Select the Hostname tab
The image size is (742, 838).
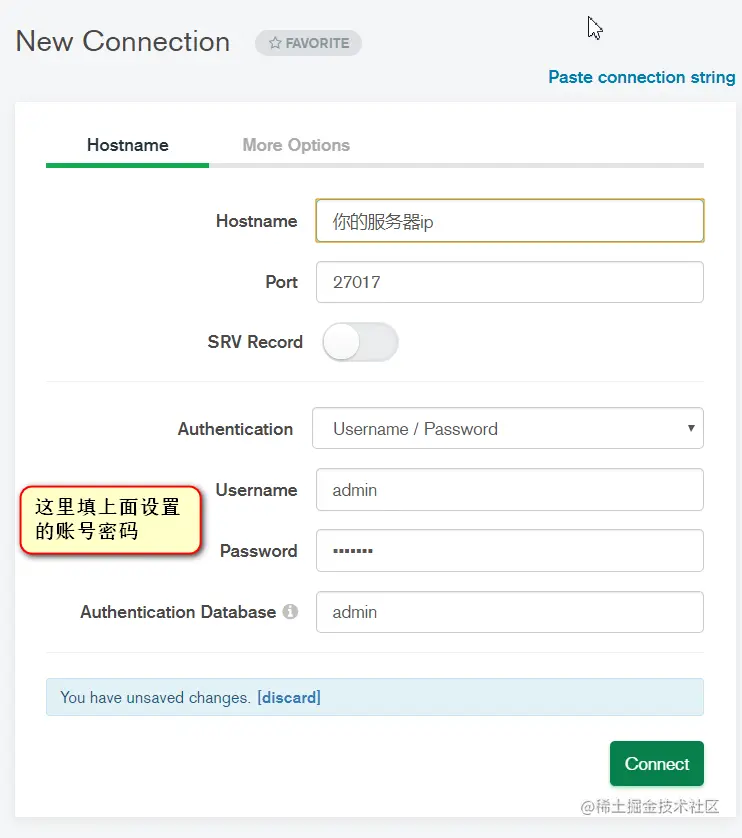click(128, 145)
